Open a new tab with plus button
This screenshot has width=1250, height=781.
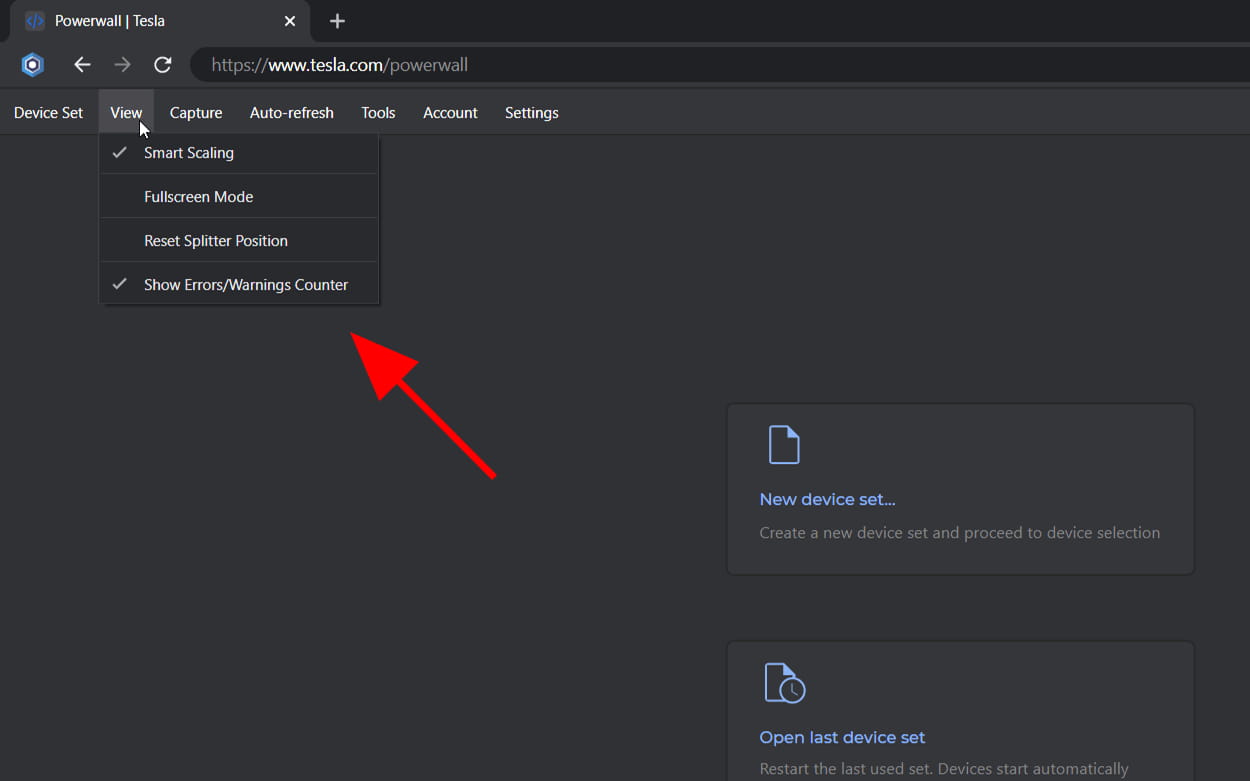[337, 21]
